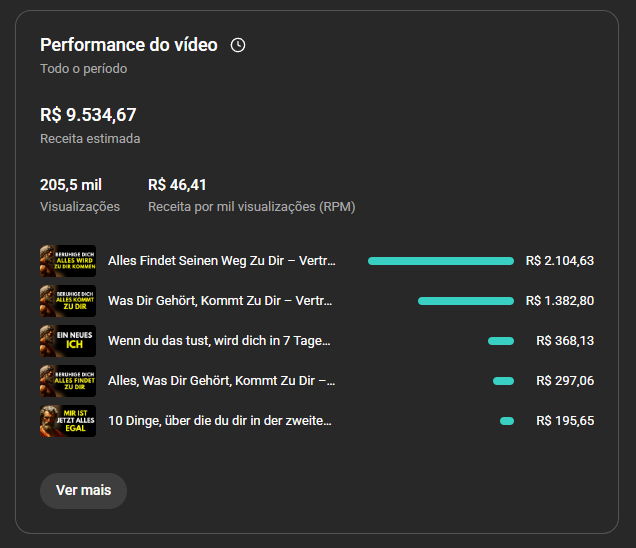Screen dimensions: 636x548
Task: Click the Wenn du das tust video title
Action: point(219,341)
